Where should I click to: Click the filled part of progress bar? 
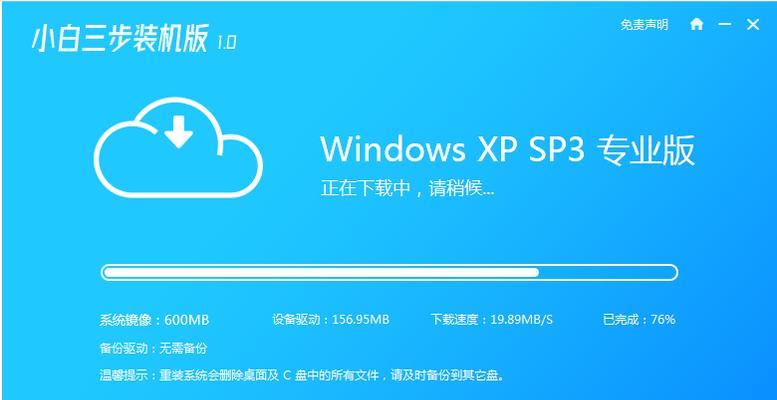point(321,272)
